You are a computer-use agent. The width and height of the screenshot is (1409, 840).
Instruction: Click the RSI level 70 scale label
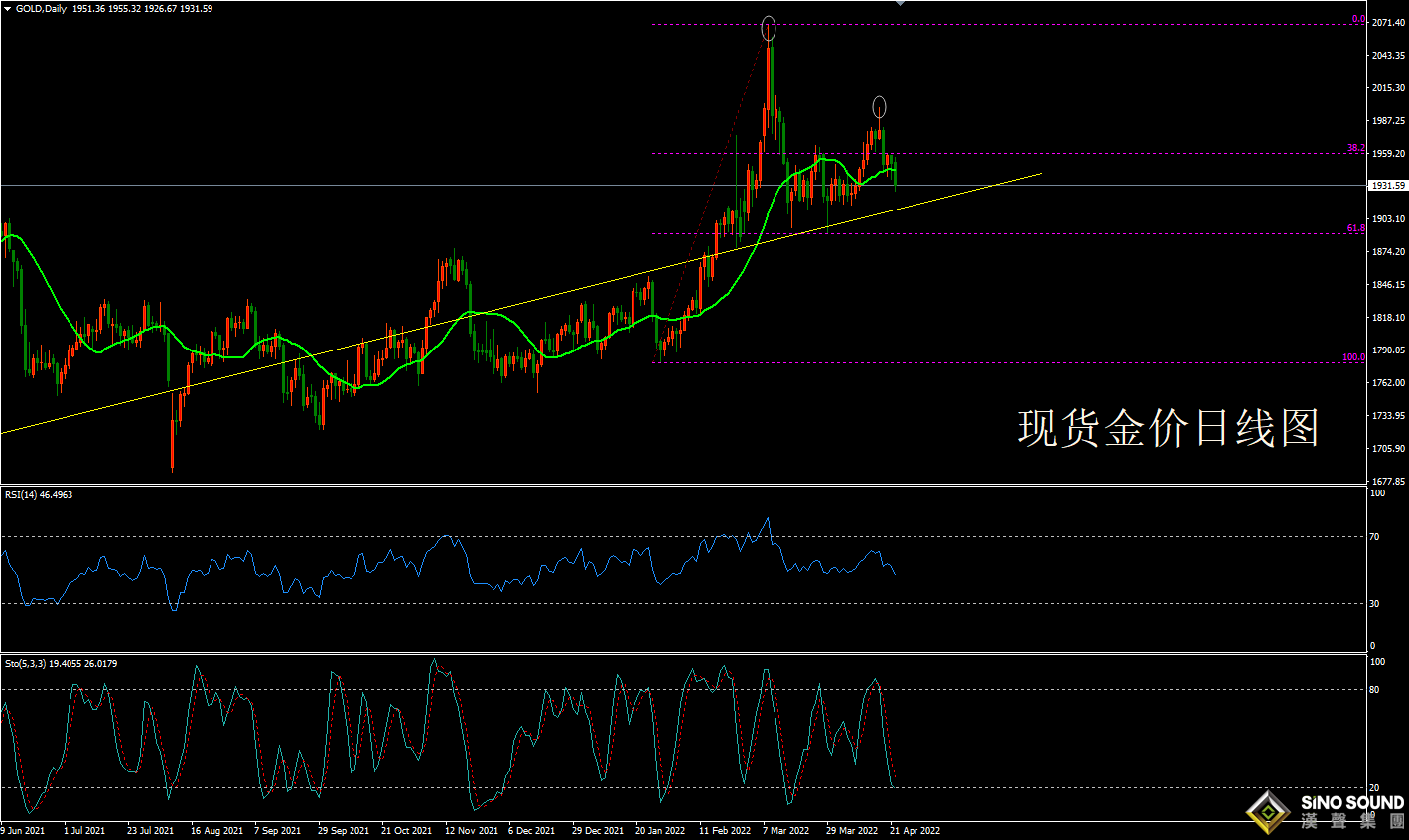(x=1375, y=537)
